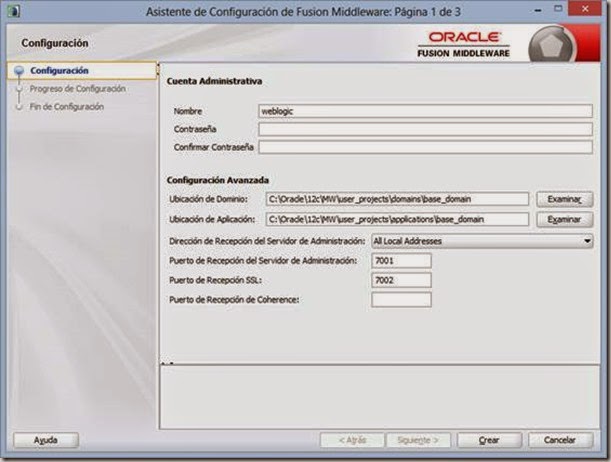Minimize the configuration assistant window
This screenshot has height=462, width=611.
[x=538, y=10]
